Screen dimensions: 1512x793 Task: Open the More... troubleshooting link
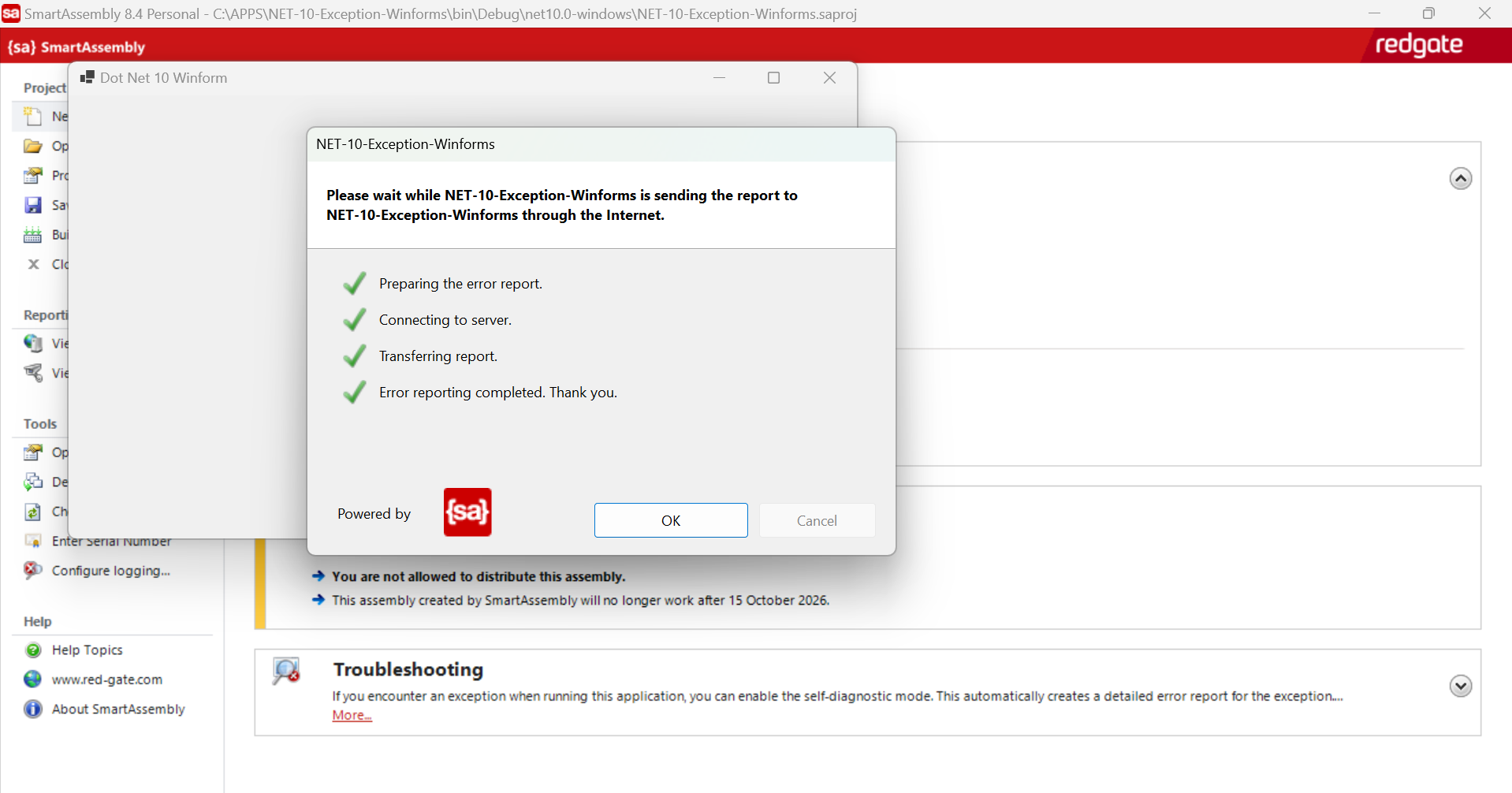(352, 715)
